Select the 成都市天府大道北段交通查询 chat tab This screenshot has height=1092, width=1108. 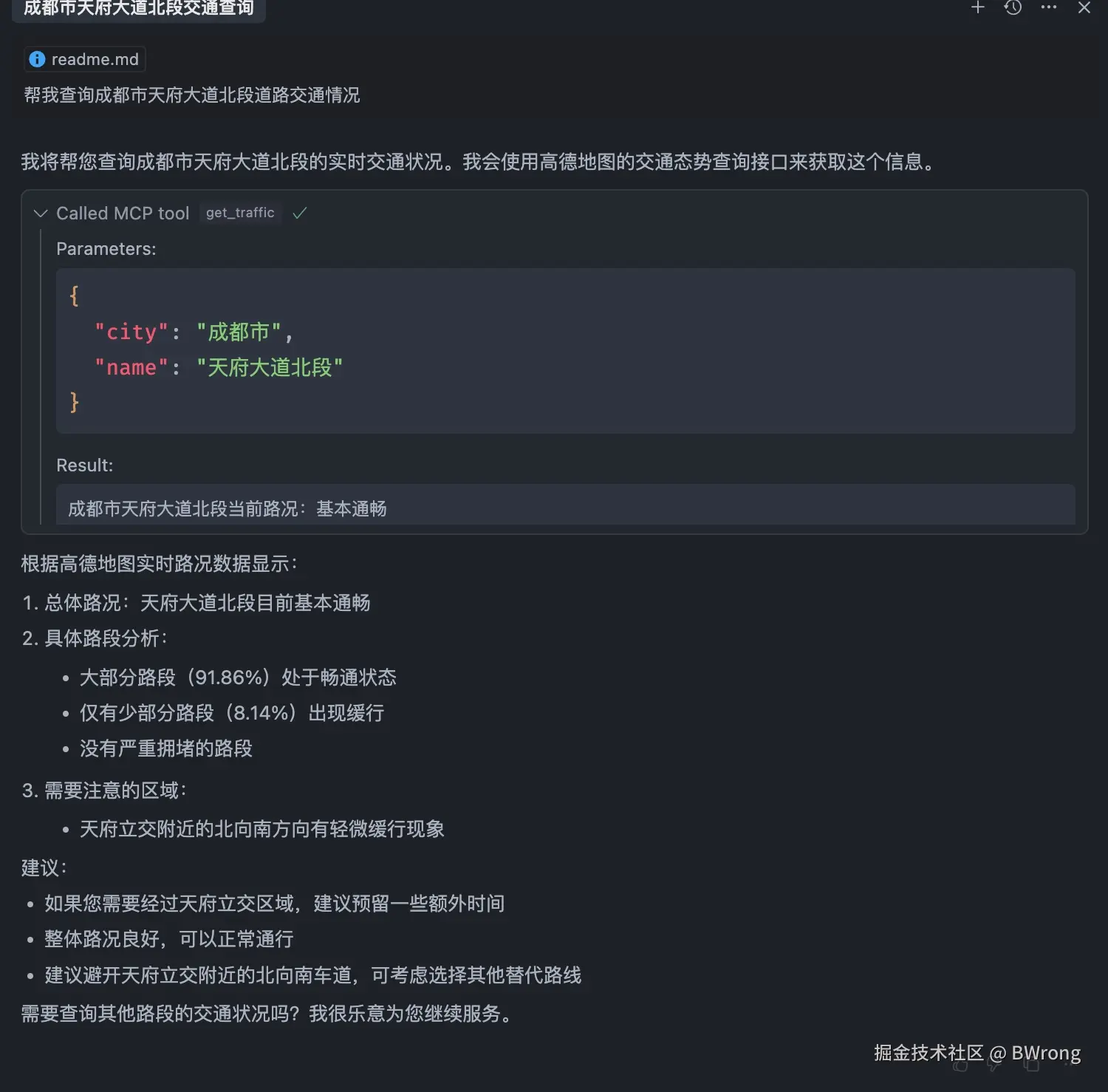(139, 9)
